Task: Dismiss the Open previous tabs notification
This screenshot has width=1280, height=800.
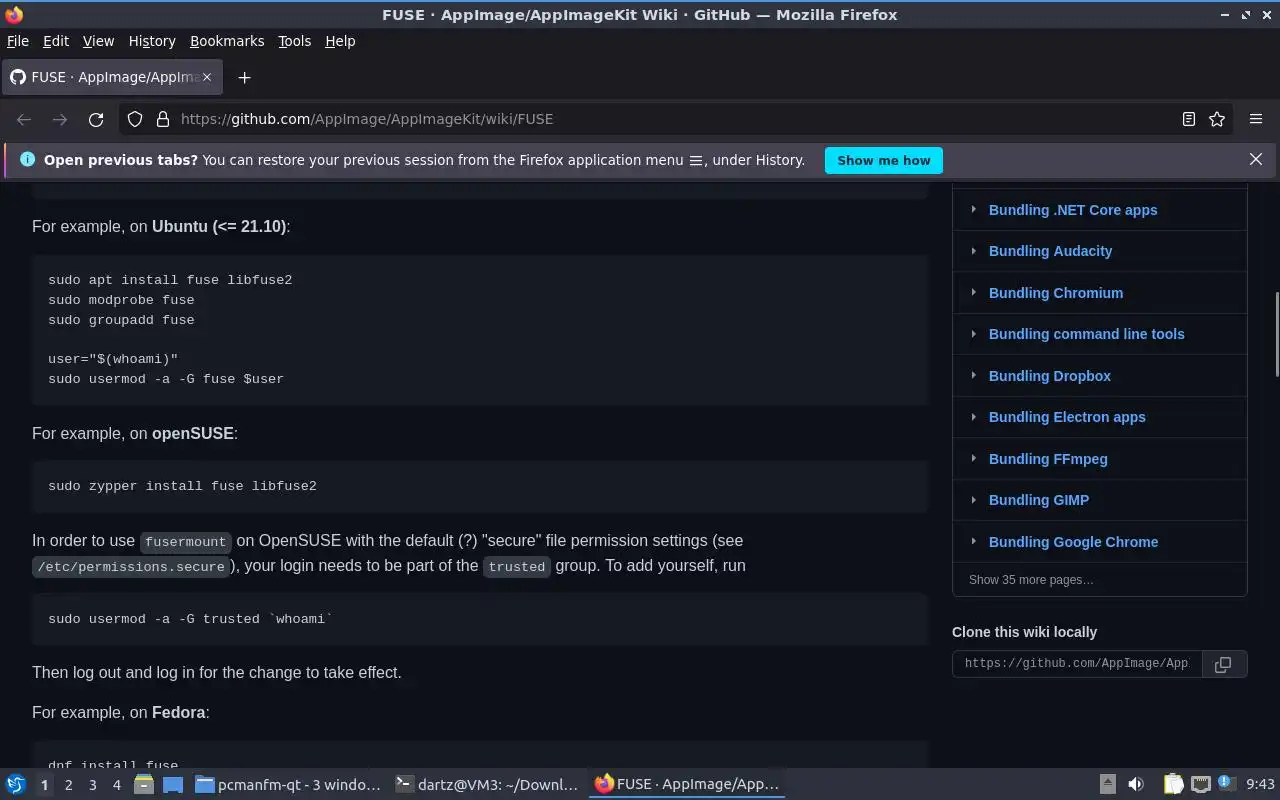Action: [x=1256, y=160]
